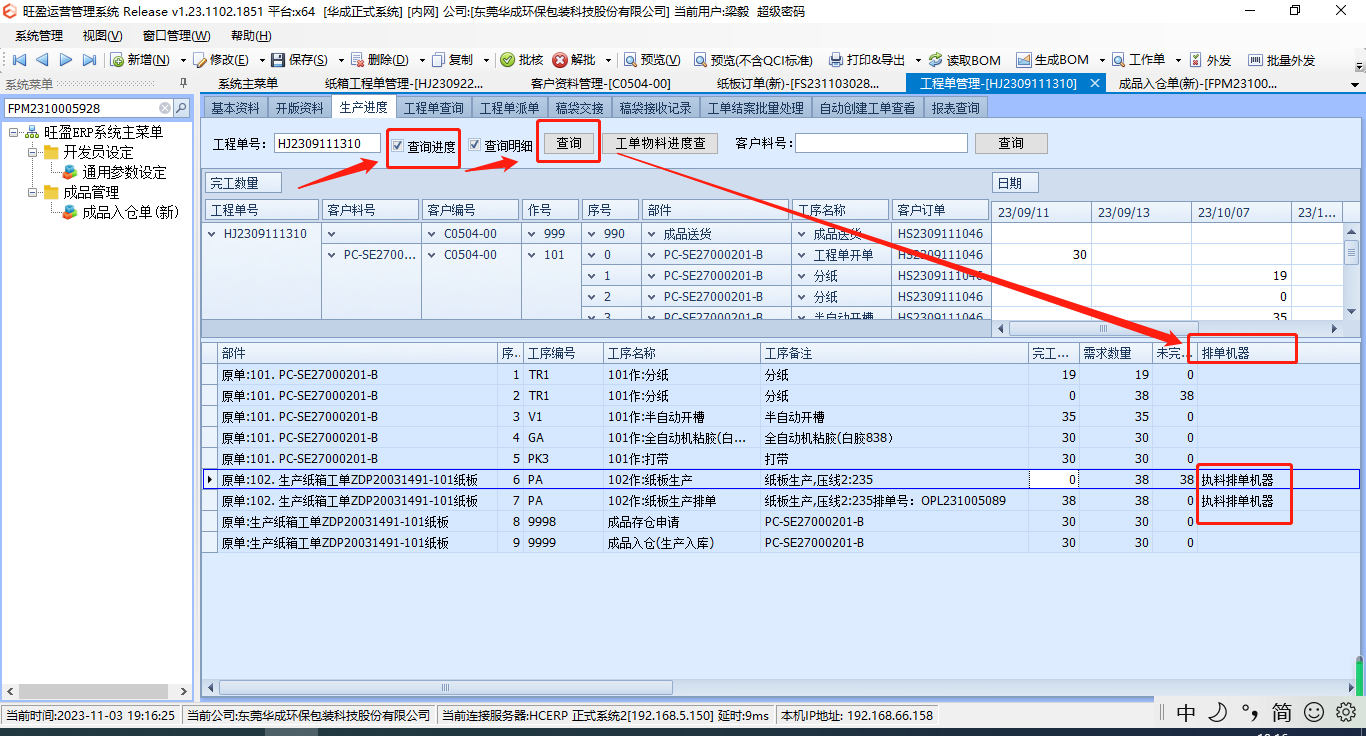Open the 修改(E) dropdown arrow
The height and width of the screenshot is (736, 1366).
(261, 60)
